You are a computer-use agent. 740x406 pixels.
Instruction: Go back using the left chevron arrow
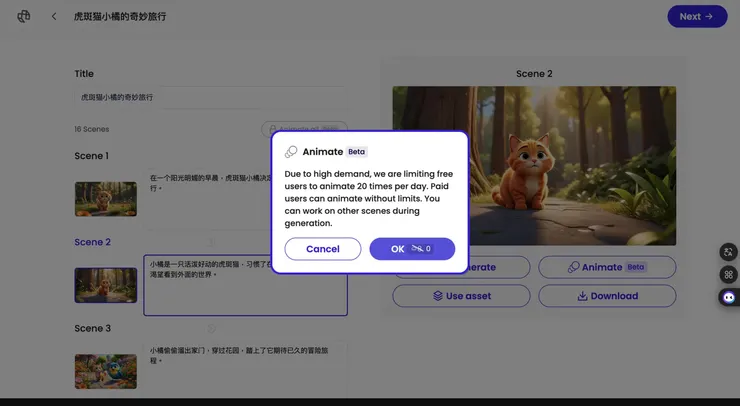click(54, 17)
